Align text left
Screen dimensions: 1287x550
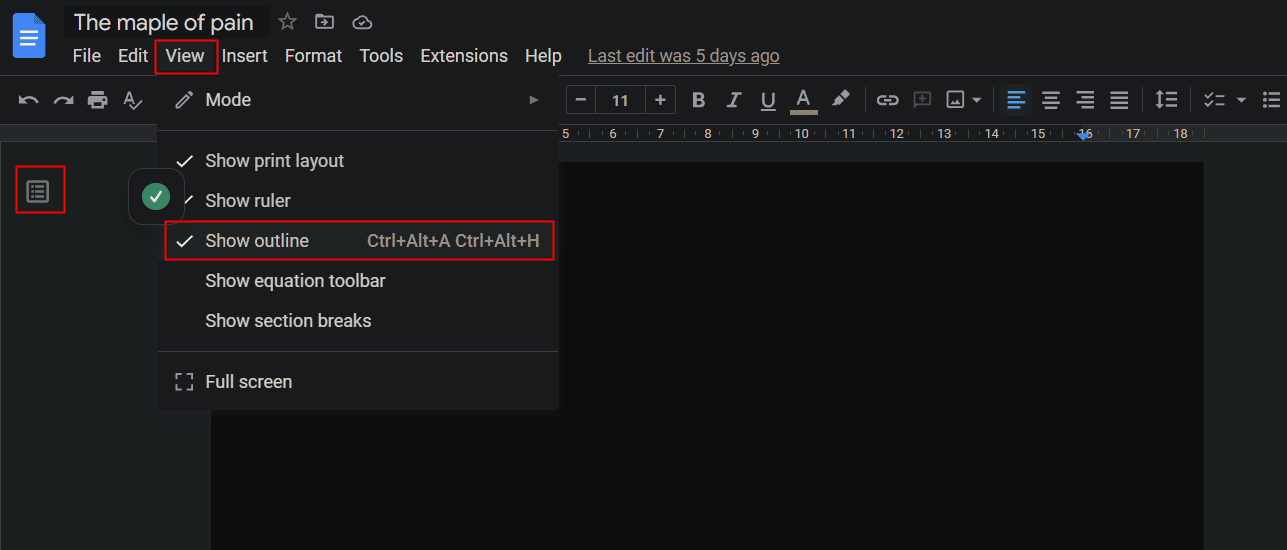1016,100
